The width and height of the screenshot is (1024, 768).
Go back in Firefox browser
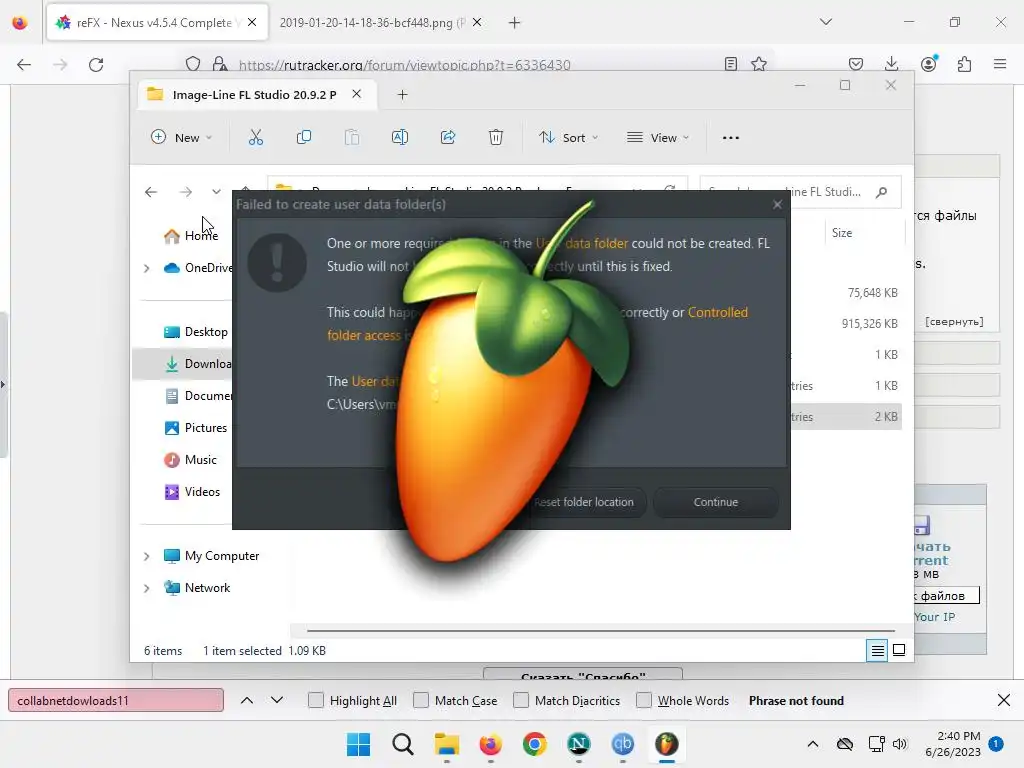[x=24, y=65]
